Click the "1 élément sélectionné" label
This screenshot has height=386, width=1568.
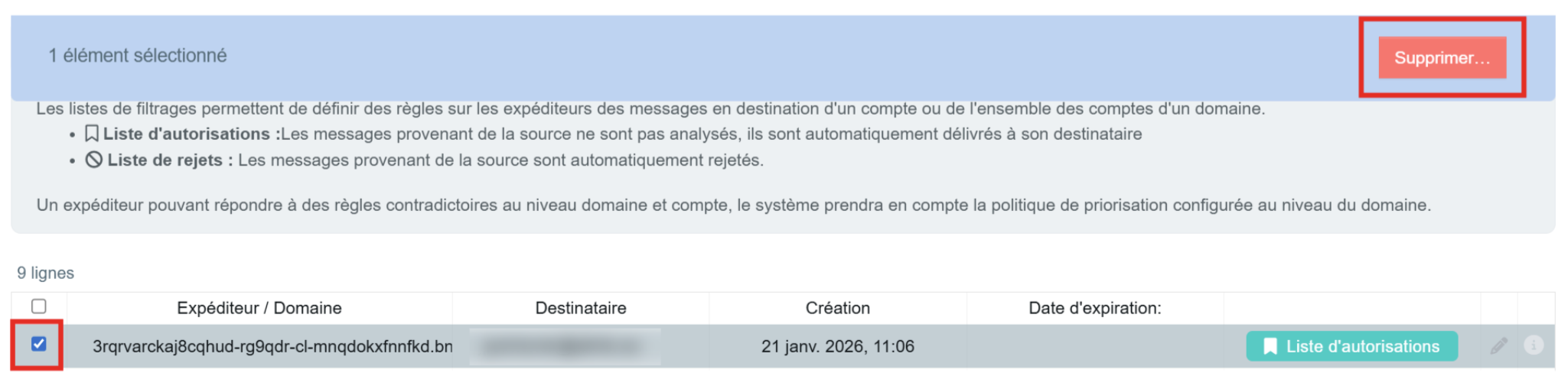[x=138, y=56]
